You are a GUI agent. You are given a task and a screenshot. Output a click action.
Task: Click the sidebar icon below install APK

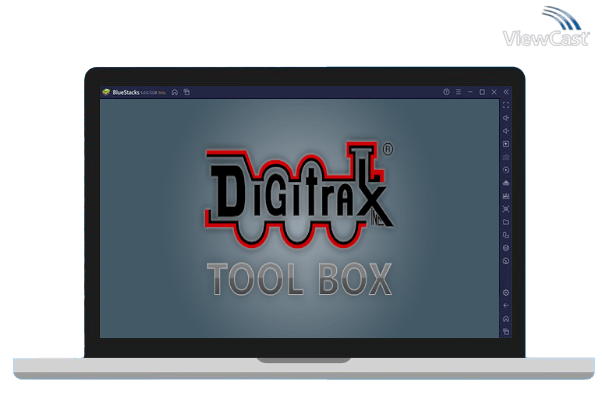pos(506,196)
